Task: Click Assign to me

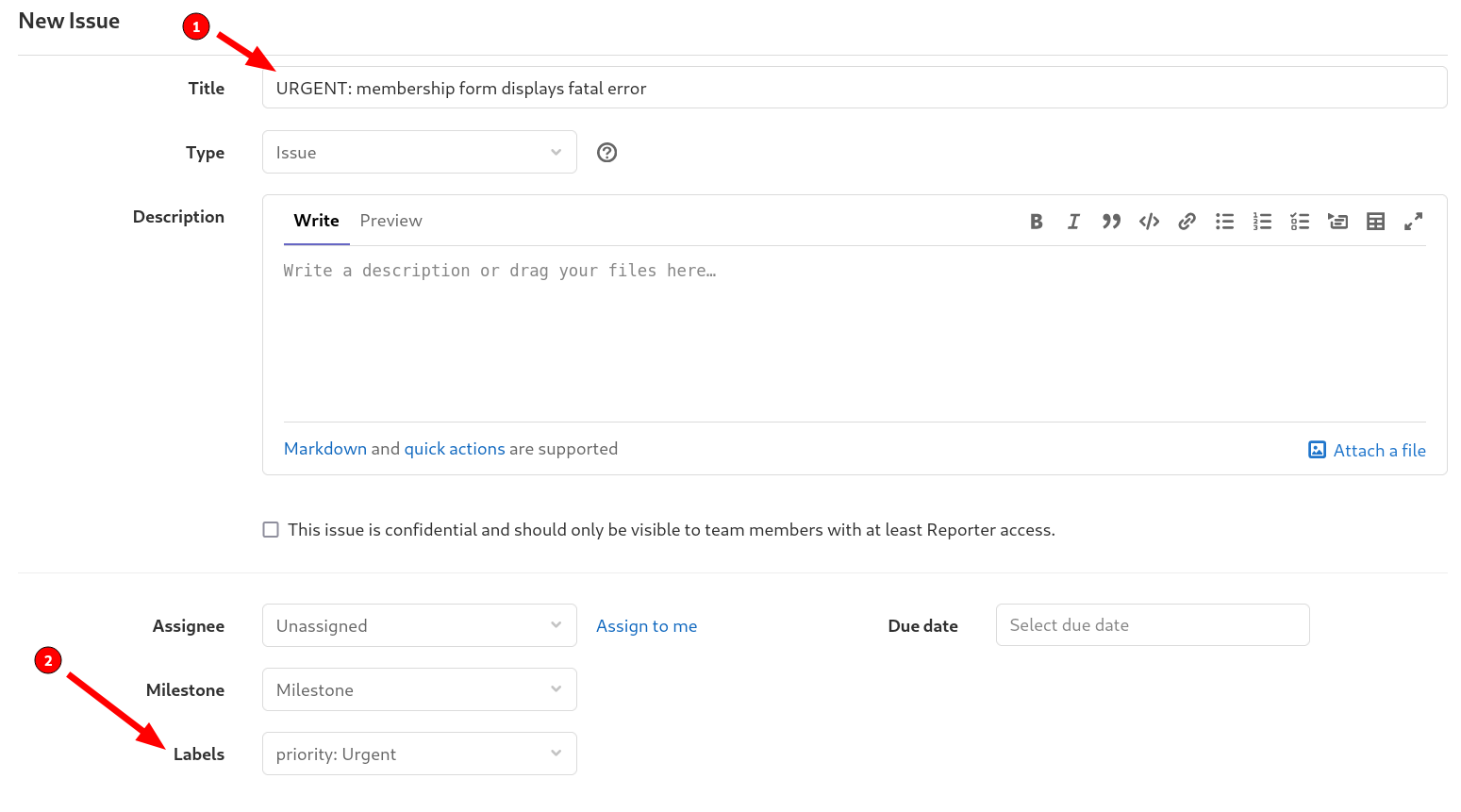Action: pos(646,626)
